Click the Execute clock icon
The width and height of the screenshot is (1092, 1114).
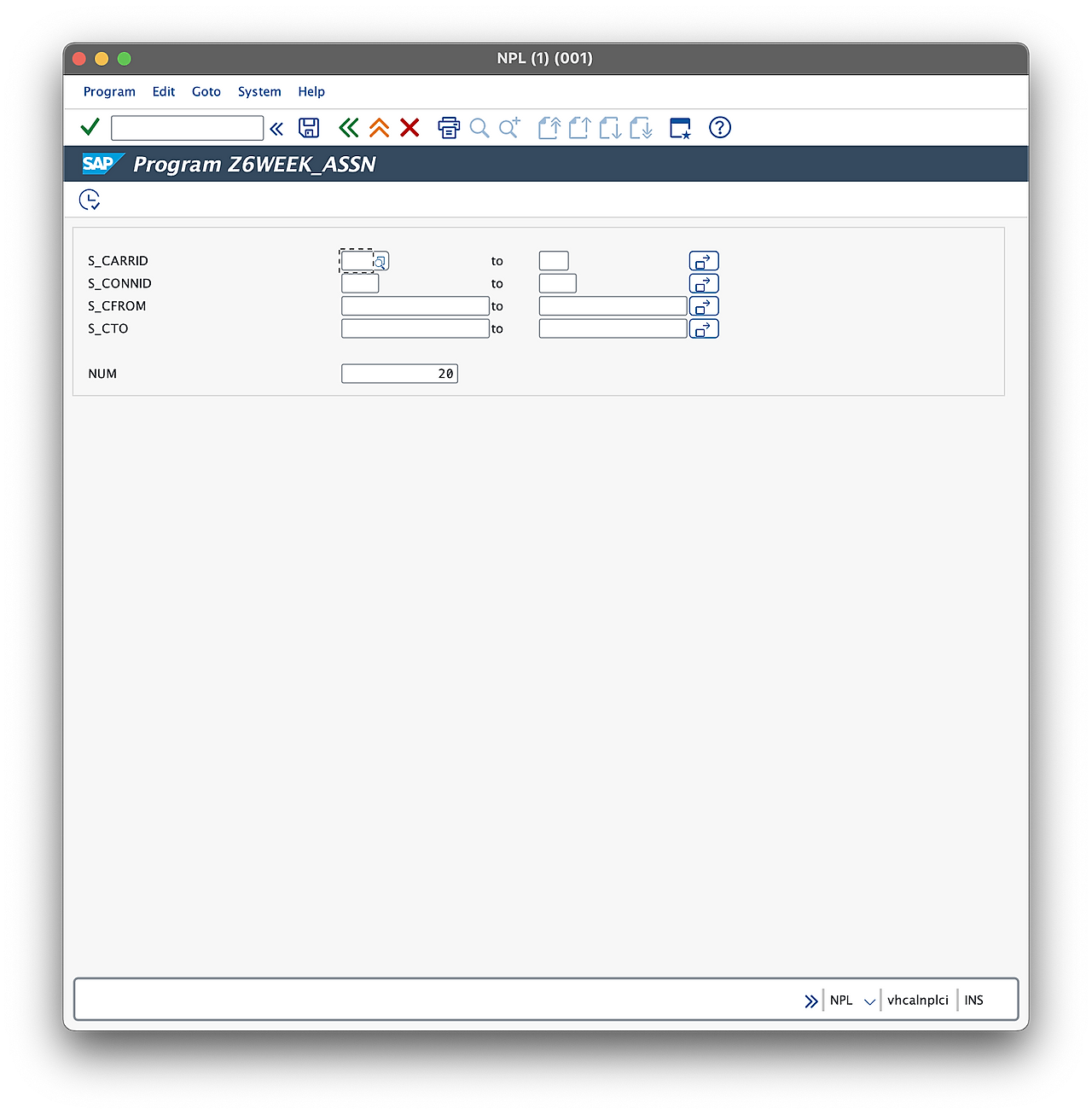(x=90, y=200)
